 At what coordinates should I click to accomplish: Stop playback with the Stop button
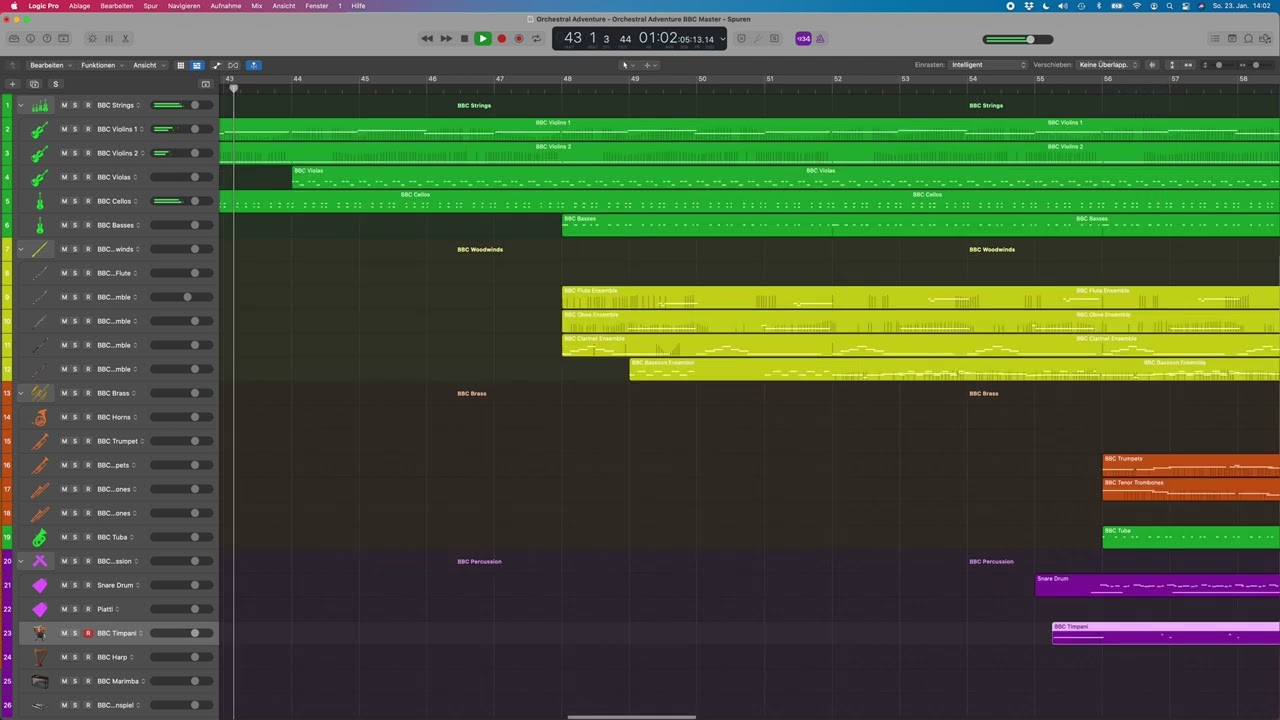(464, 39)
